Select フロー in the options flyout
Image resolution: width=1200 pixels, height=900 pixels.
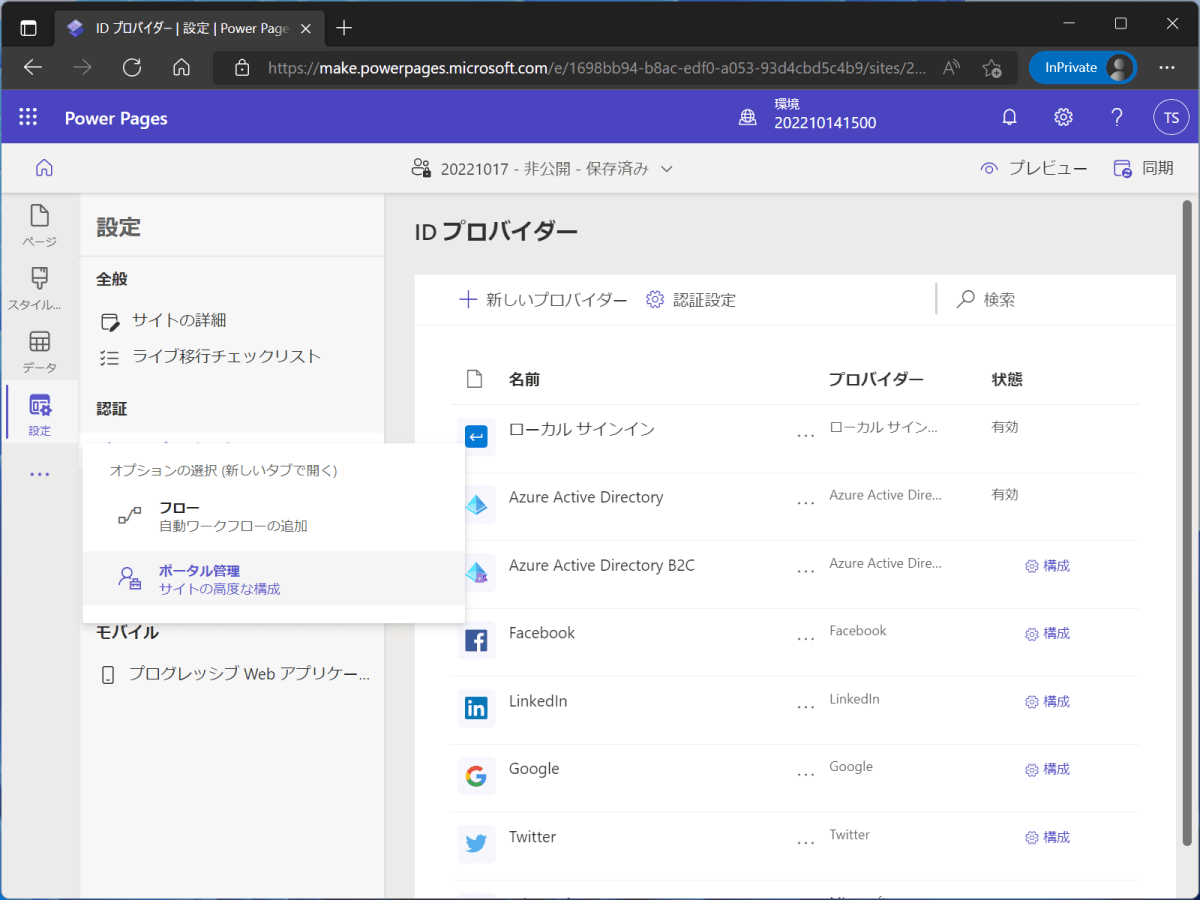pyautogui.click(x=273, y=517)
